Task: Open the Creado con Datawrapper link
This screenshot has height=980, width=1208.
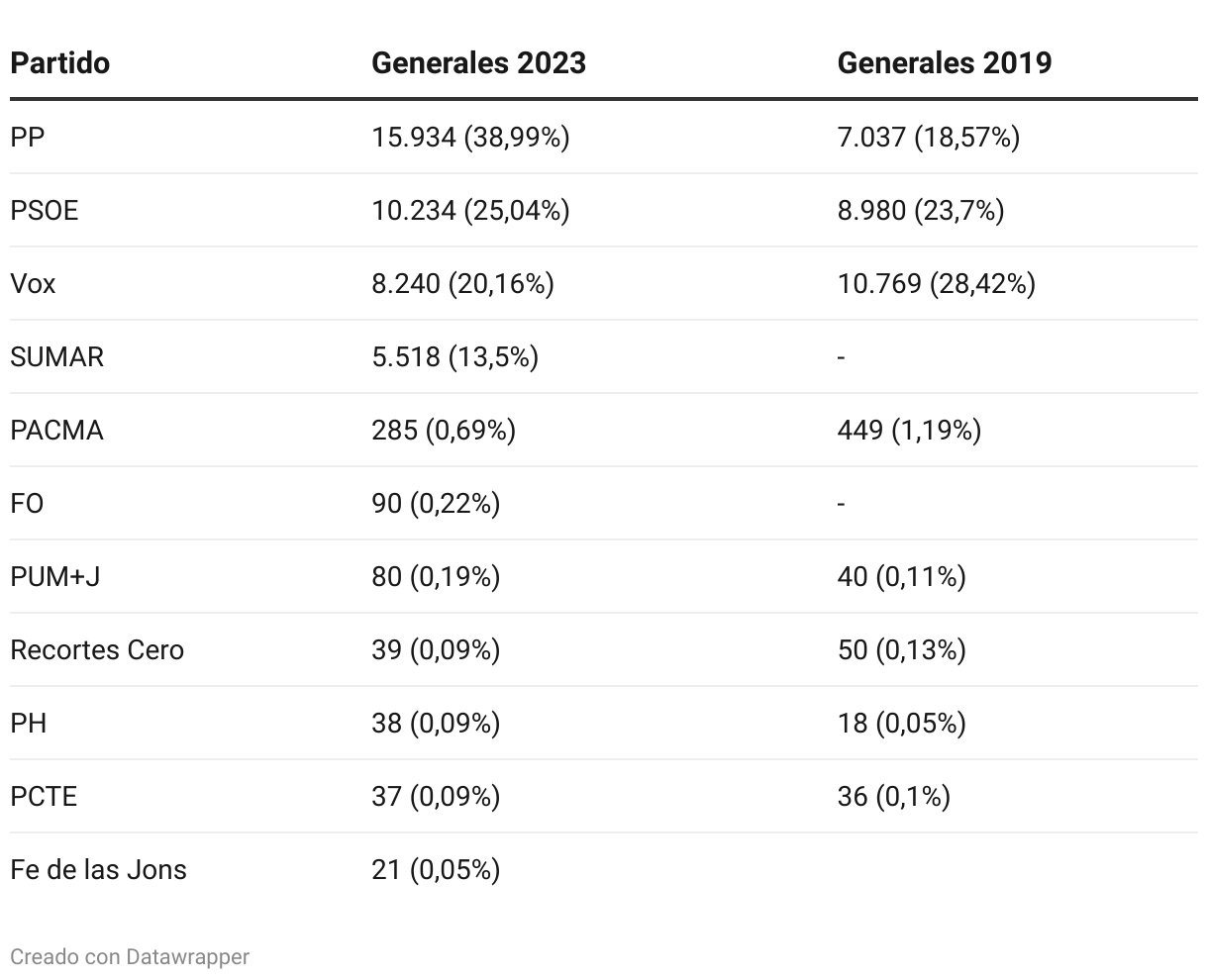Action: [x=130, y=956]
